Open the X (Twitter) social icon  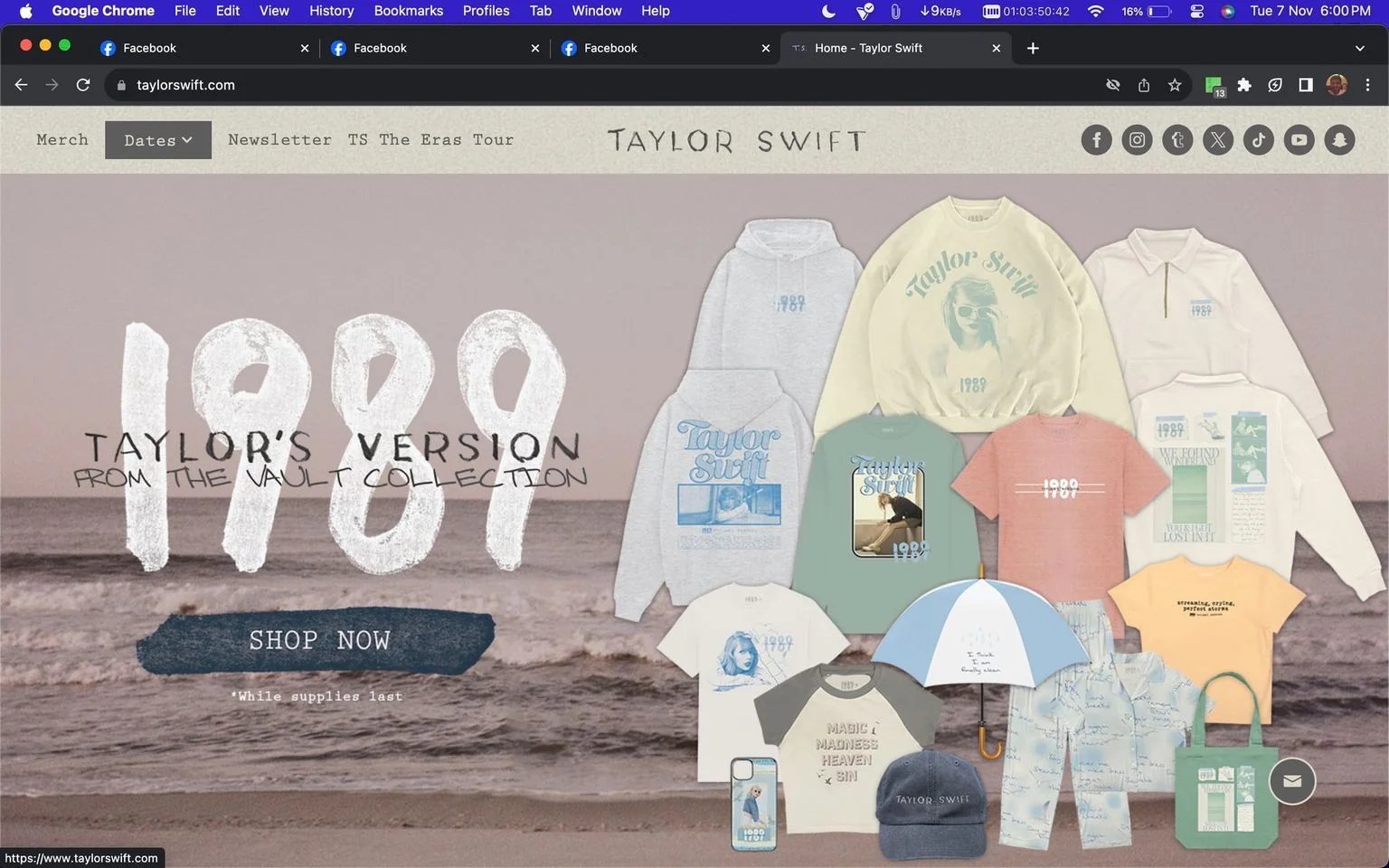click(1218, 140)
